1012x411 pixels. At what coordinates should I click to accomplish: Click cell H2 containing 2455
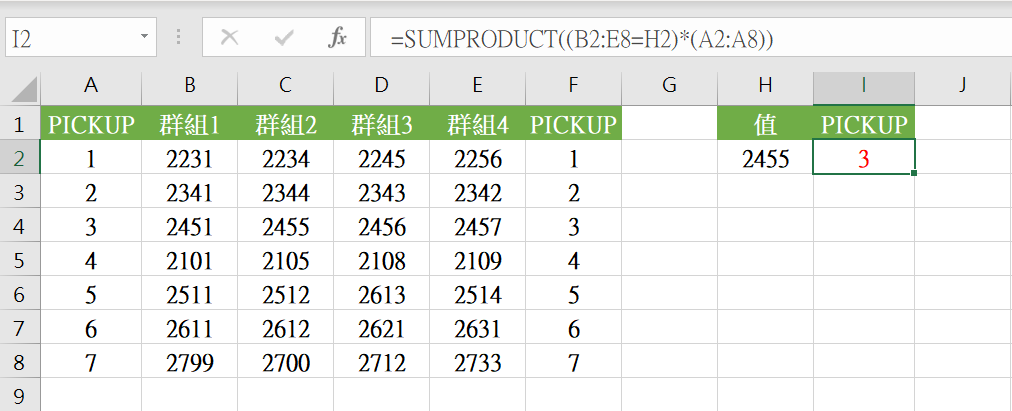[x=765, y=158]
